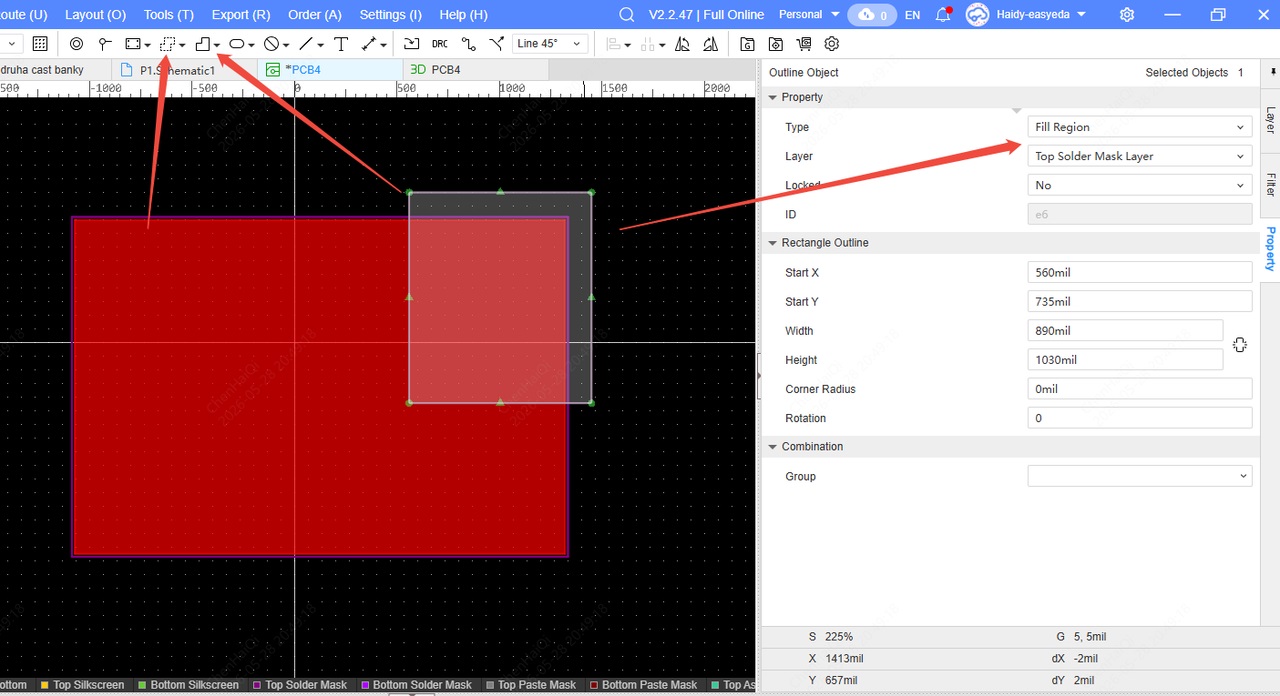Toggle Top Silkscreen layer color box
This screenshot has width=1280, height=696.
pyautogui.click(x=44, y=685)
